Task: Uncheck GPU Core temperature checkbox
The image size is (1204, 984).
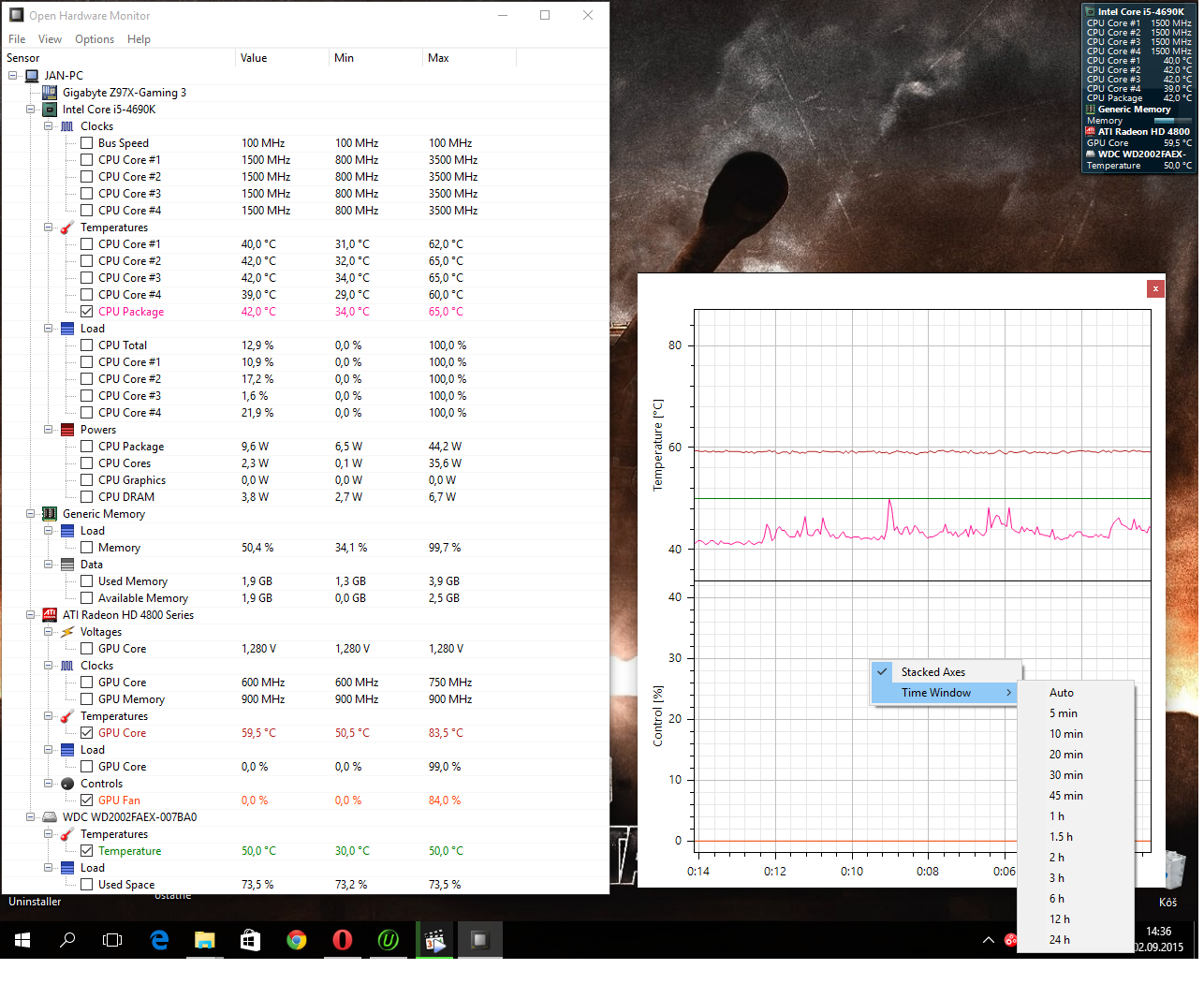Action: [86, 733]
